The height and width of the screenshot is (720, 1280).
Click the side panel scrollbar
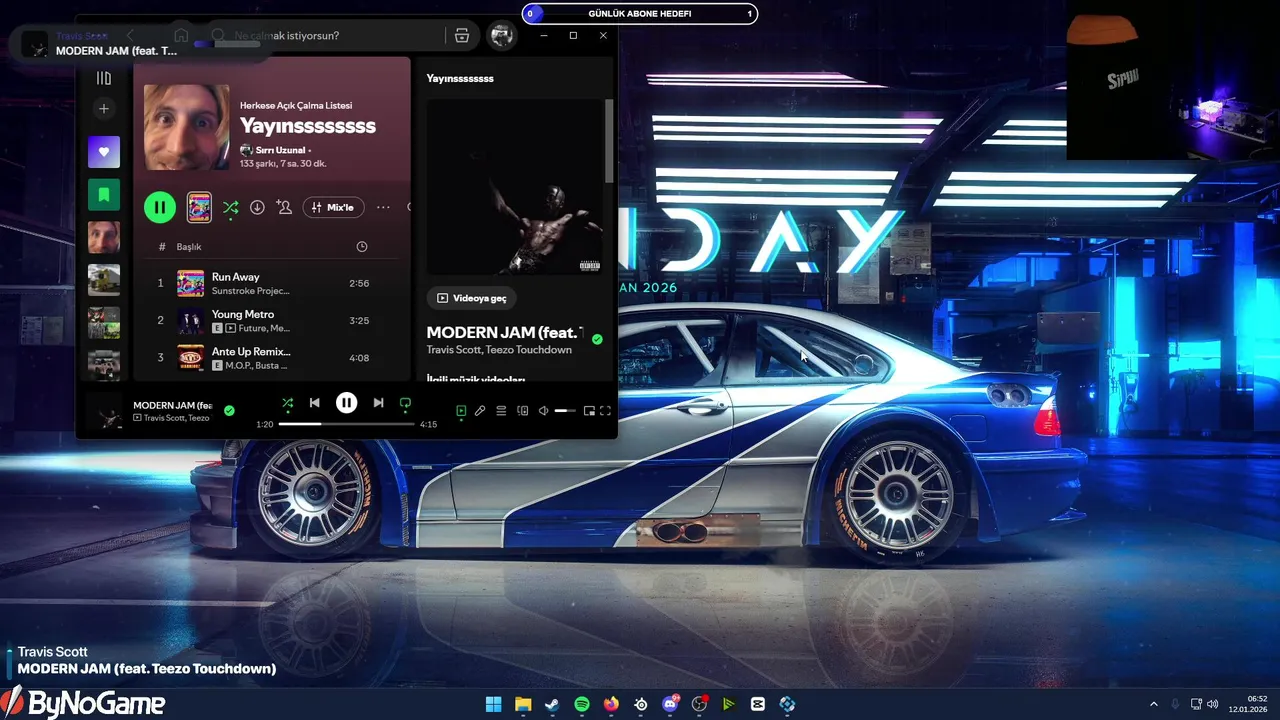[x=609, y=140]
